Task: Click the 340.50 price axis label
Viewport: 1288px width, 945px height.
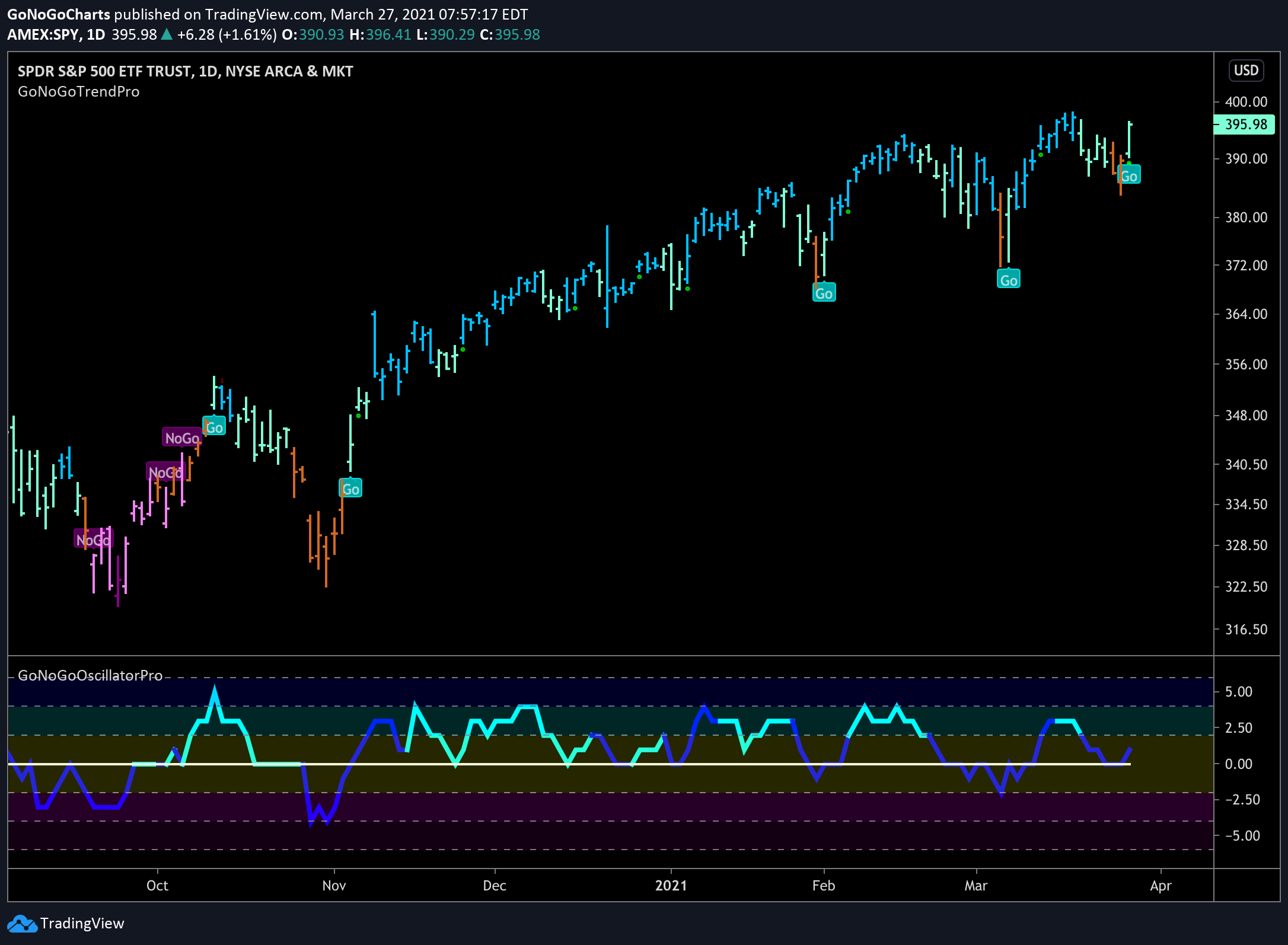Action: pyautogui.click(x=1246, y=464)
